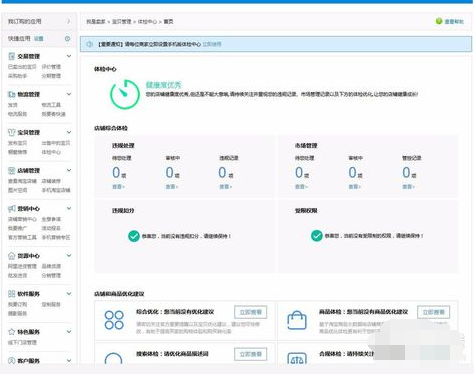Click the green help icon at top right

439,21
